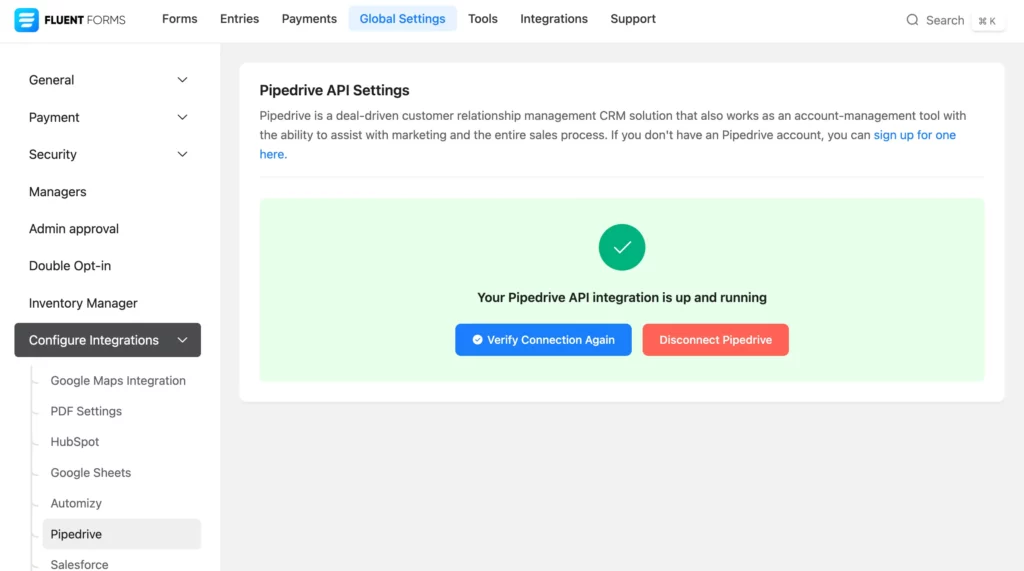
Task: Click the Disconnect Pipedrive button
Action: click(x=715, y=340)
